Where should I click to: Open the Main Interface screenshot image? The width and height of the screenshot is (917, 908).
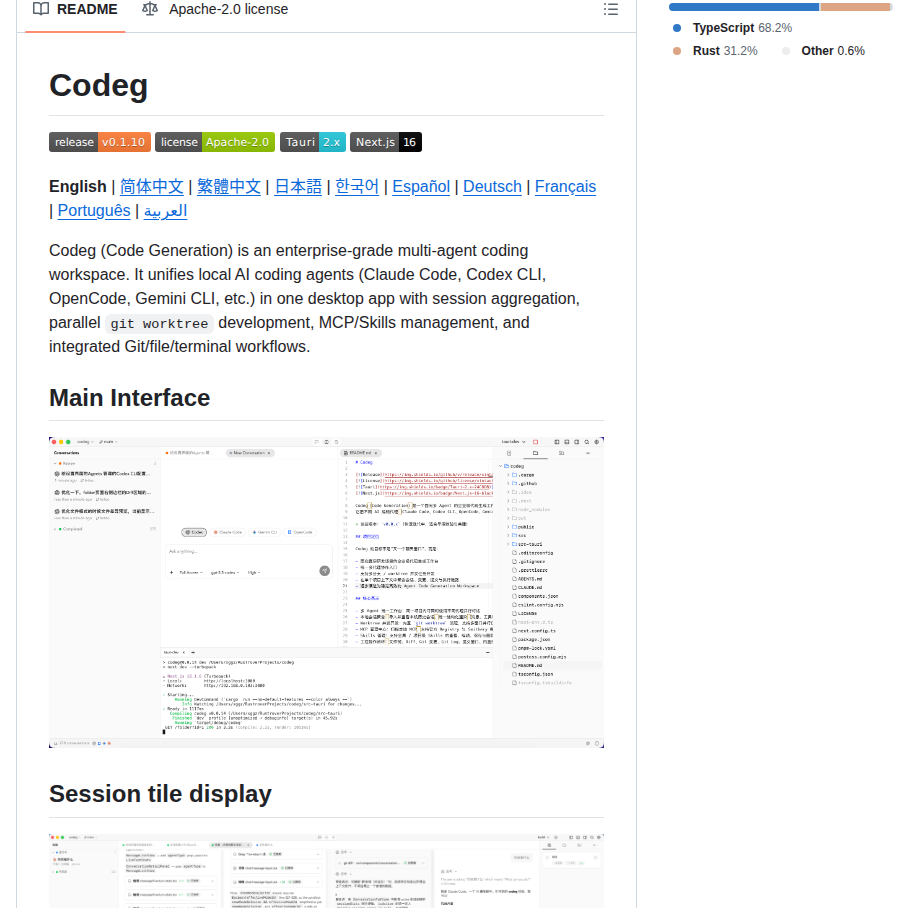(326, 592)
